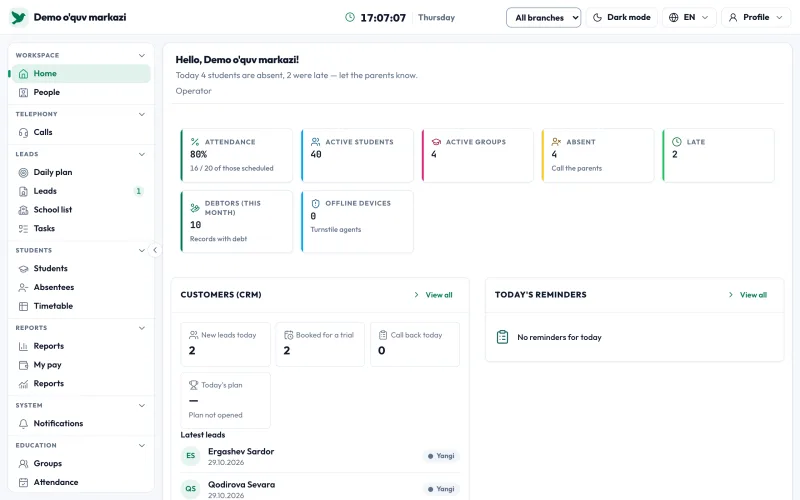800x500 pixels.
Task: Toggle Dark mode
Action: [621, 17]
